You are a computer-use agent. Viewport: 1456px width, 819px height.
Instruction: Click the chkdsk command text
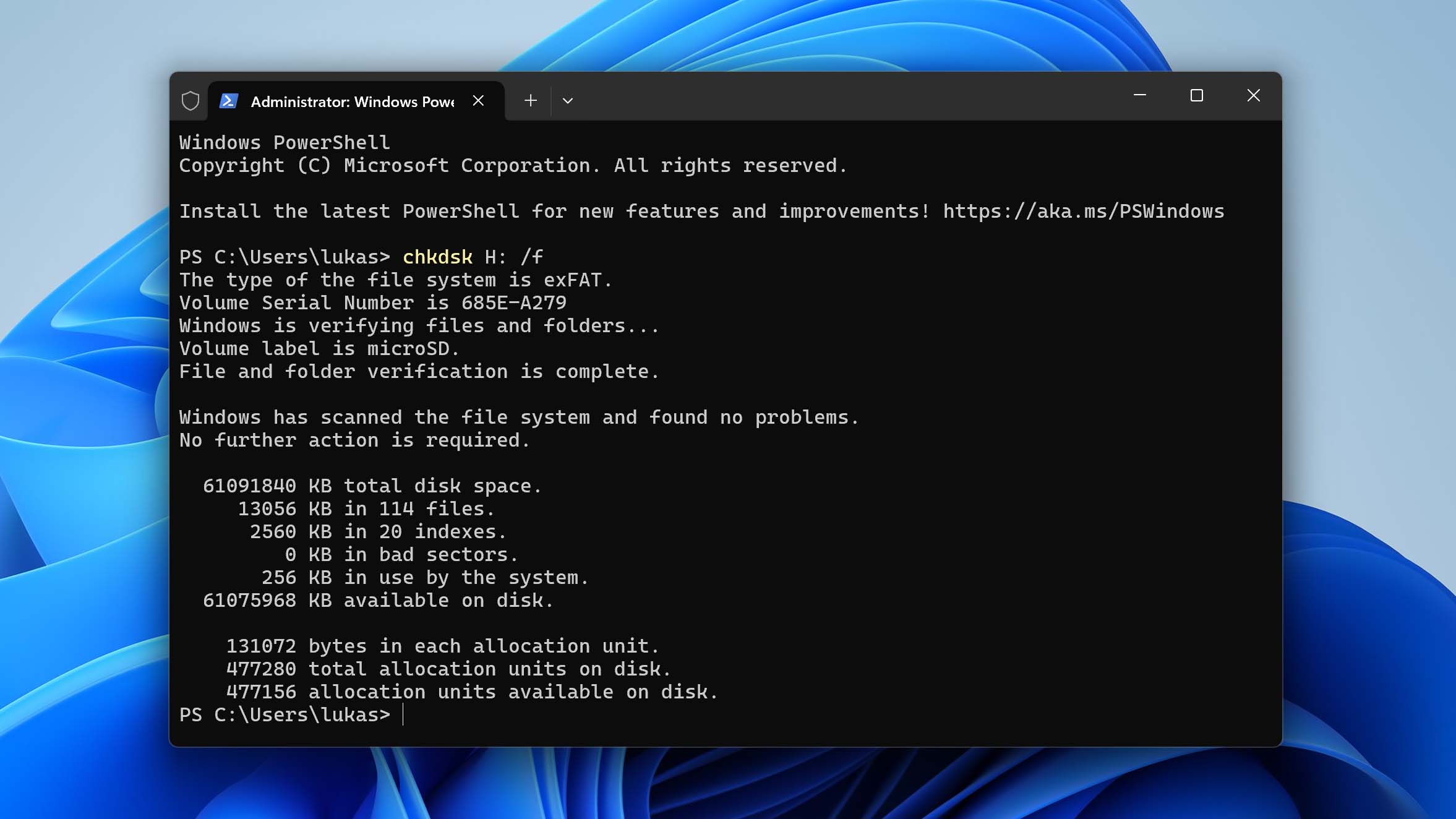click(437, 257)
